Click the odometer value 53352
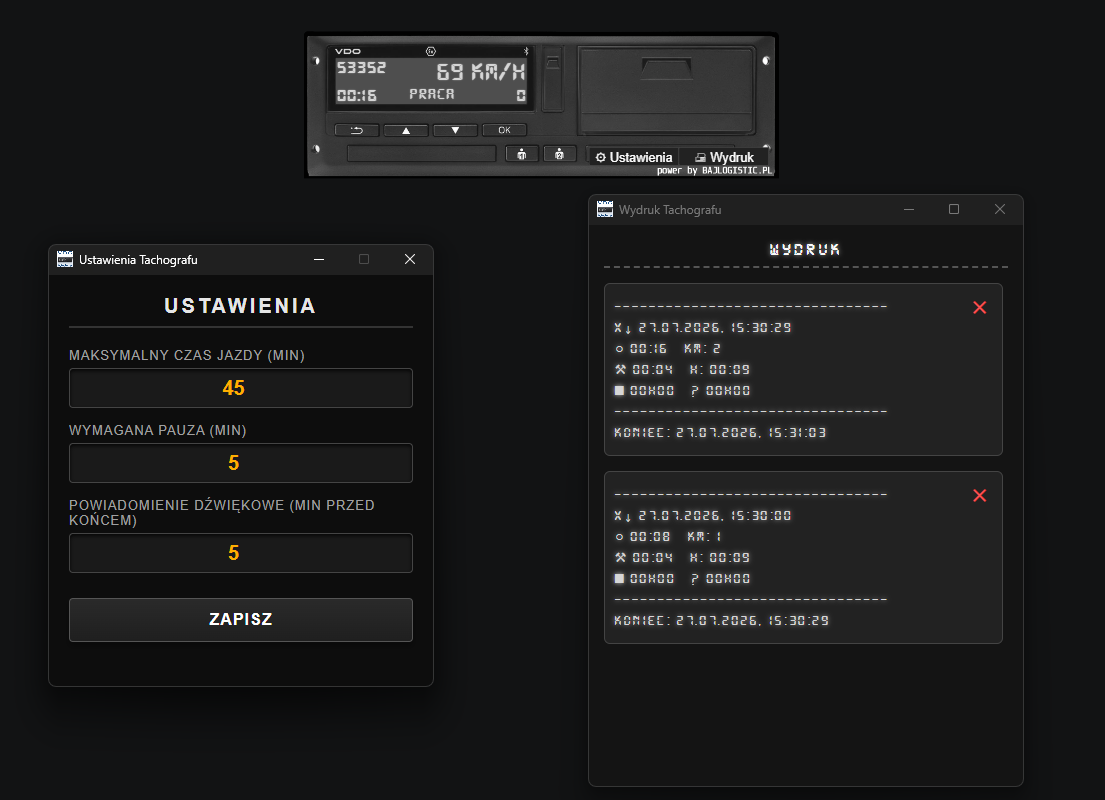Image resolution: width=1105 pixels, height=800 pixels. click(x=361, y=68)
